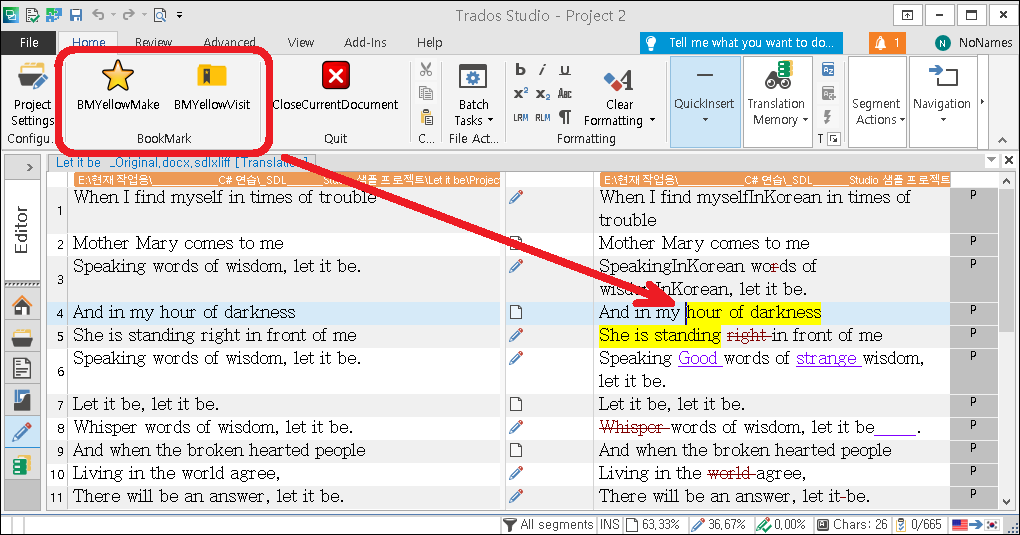Open the Files view in sidebar
Screen dimensions: 1020x535
click(21, 368)
